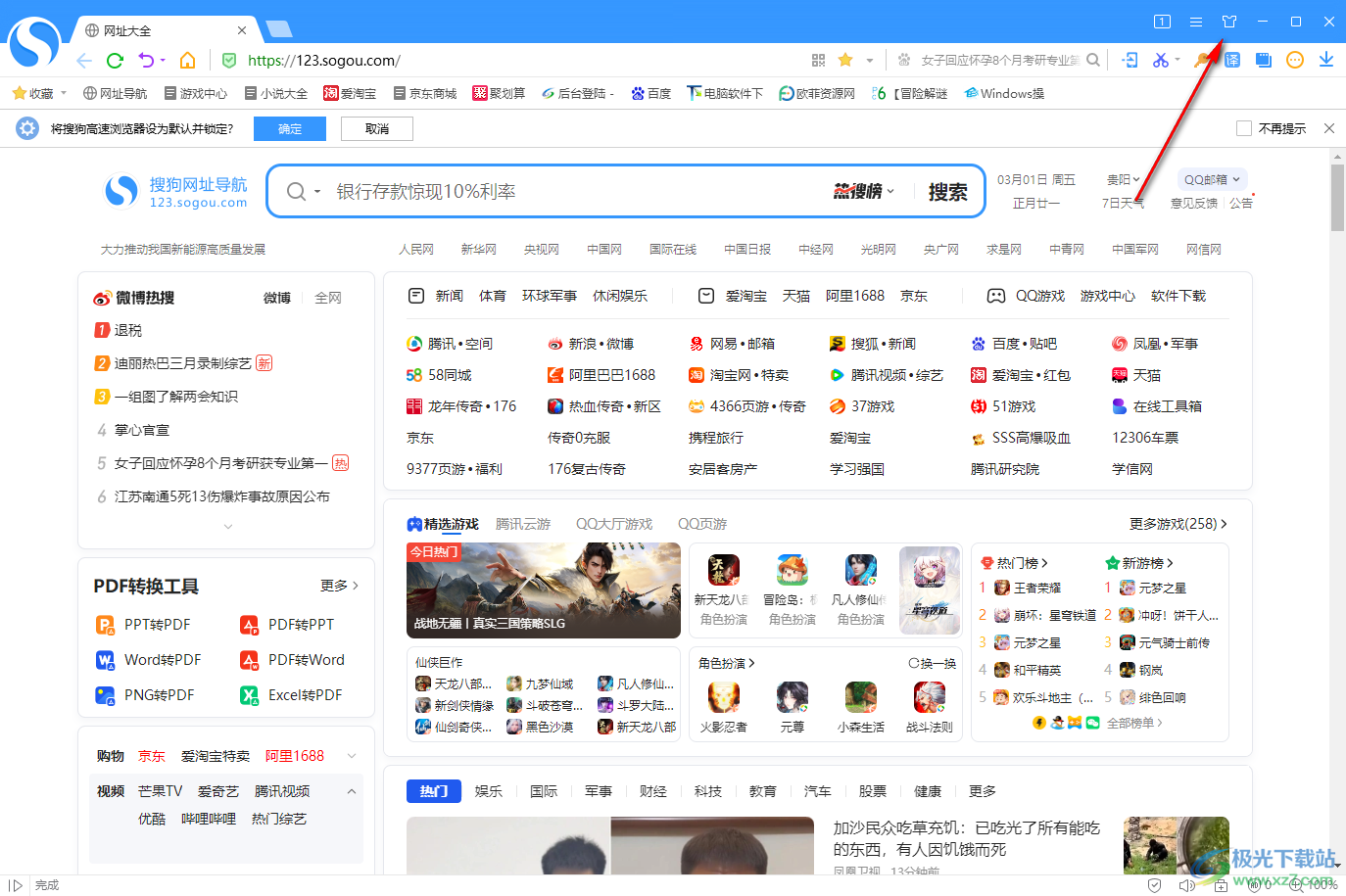Open the 后台登陆 bookmark folder dropdown
This screenshot has width=1346, height=896.
(611, 94)
